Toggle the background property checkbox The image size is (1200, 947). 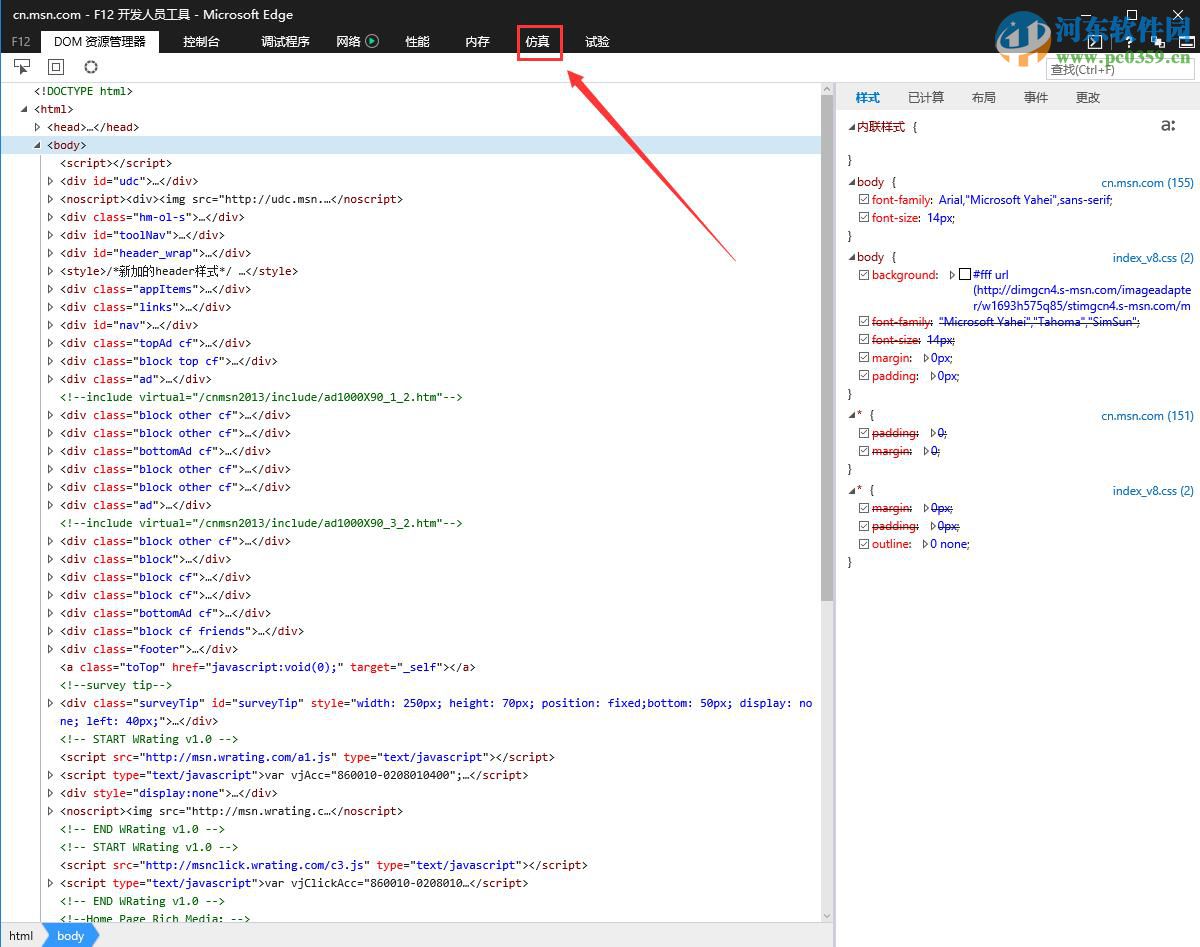[864, 275]
